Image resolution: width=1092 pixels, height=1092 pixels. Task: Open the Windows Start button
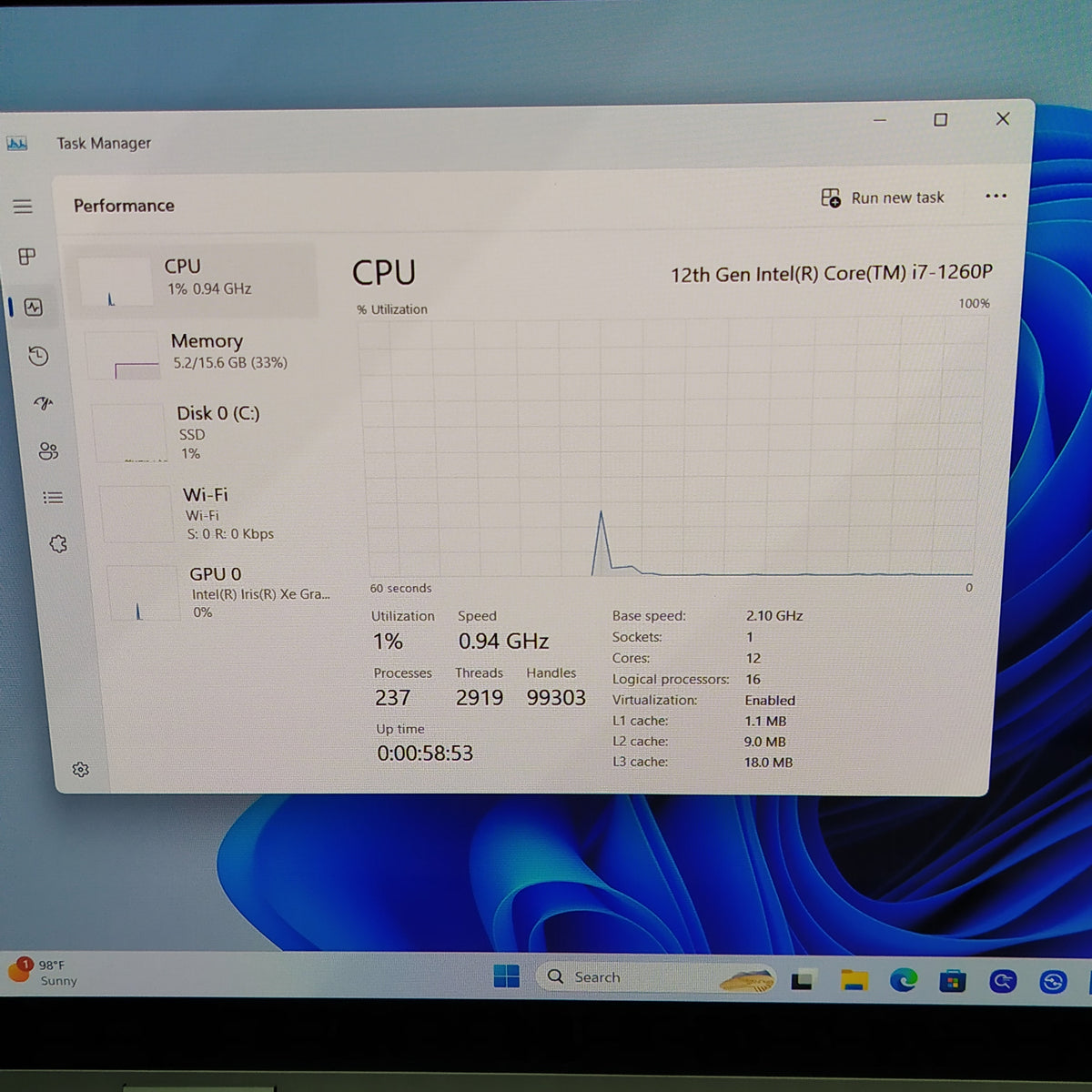[506, 976]
